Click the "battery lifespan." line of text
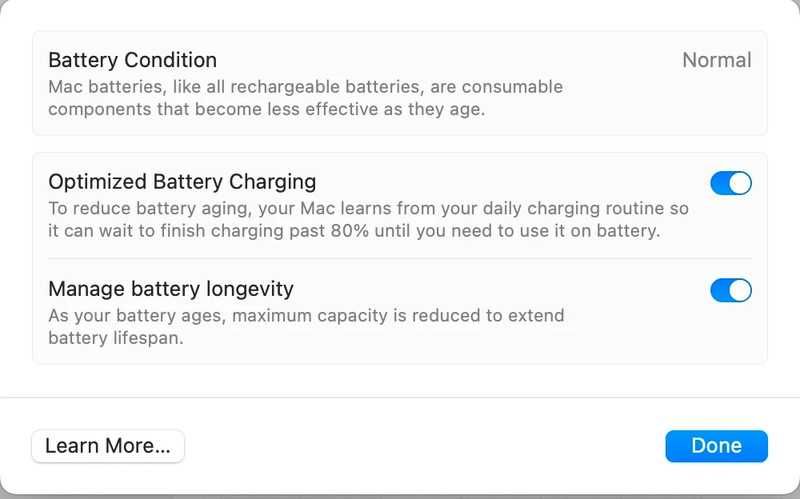Image resolution: width=800 pixels, height=499 pixels. (x=116, y=338)
